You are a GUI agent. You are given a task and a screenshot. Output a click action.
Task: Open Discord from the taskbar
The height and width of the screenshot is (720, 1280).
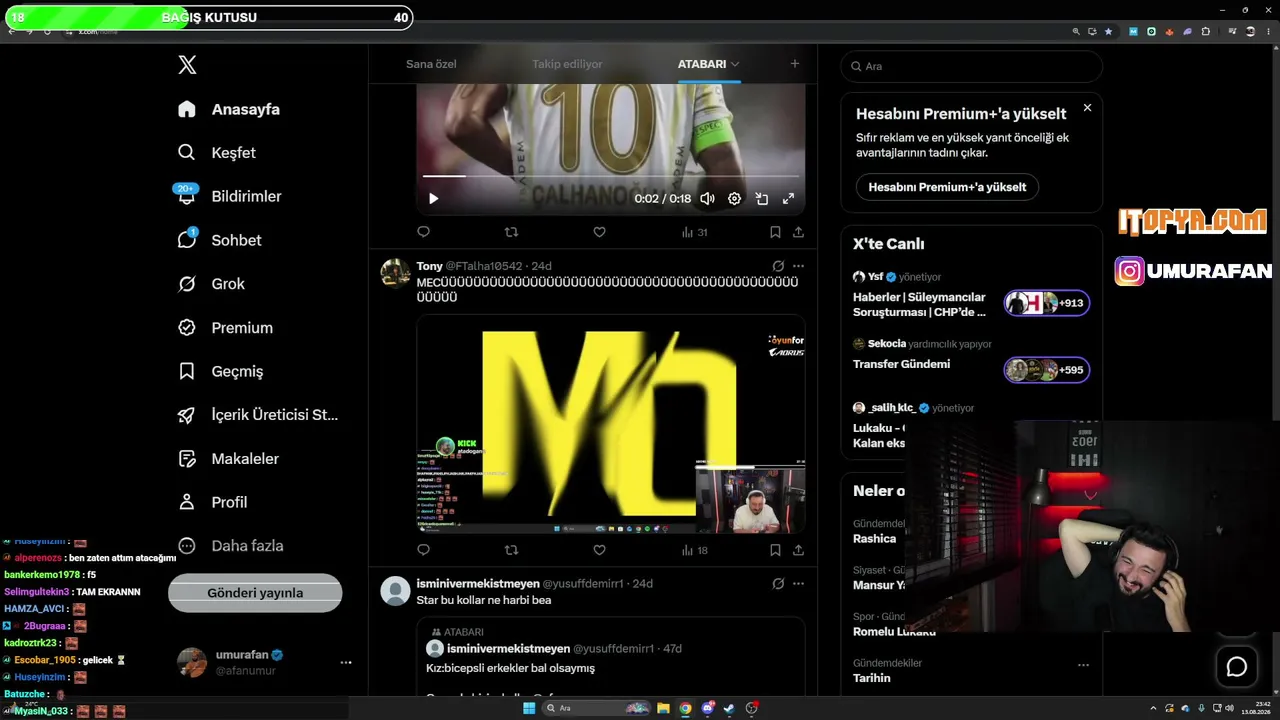pos(708,709)
